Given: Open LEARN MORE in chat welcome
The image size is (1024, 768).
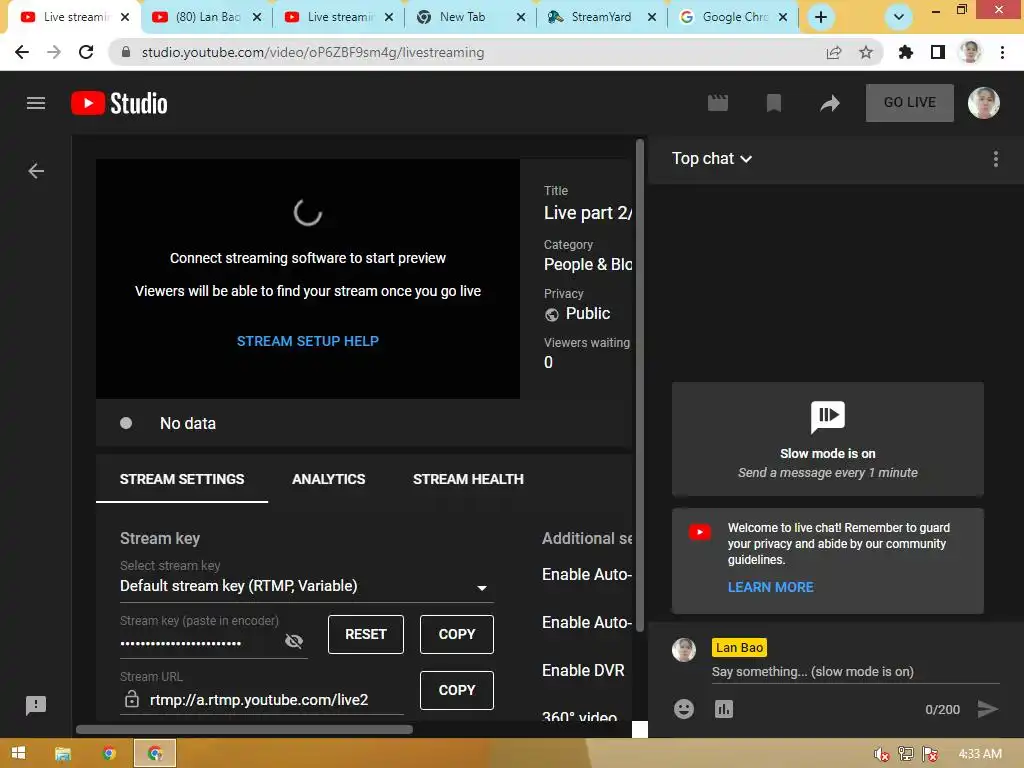Looking at the screenshot, I should 771,587.
